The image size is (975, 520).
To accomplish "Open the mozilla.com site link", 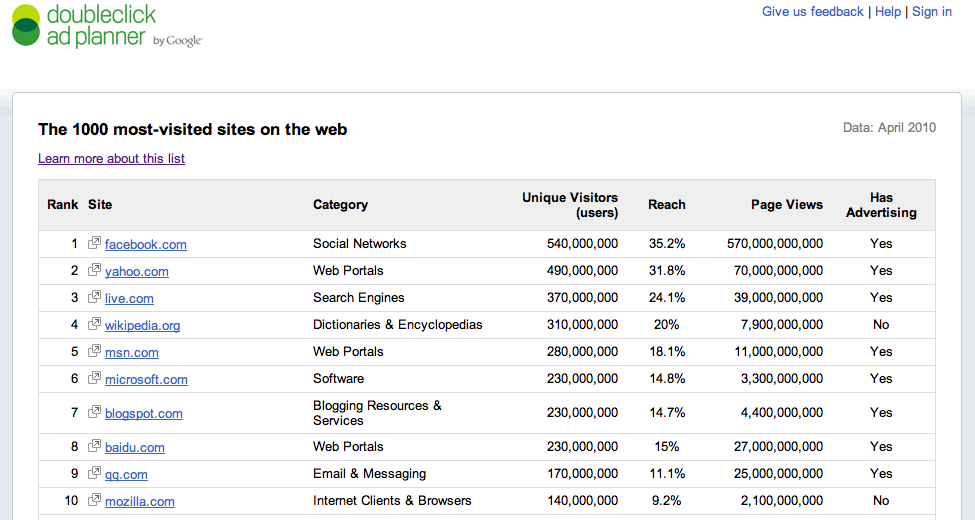I will 140,501.
